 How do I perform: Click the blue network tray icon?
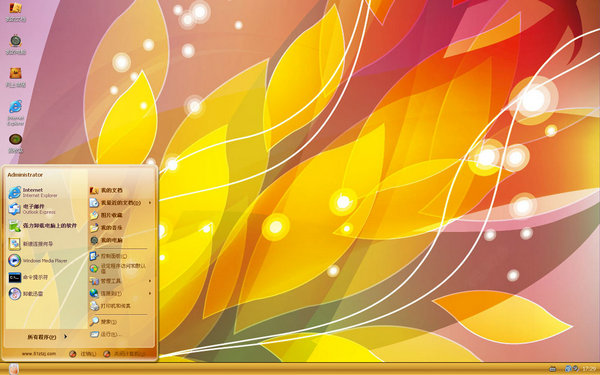[568, 369]
